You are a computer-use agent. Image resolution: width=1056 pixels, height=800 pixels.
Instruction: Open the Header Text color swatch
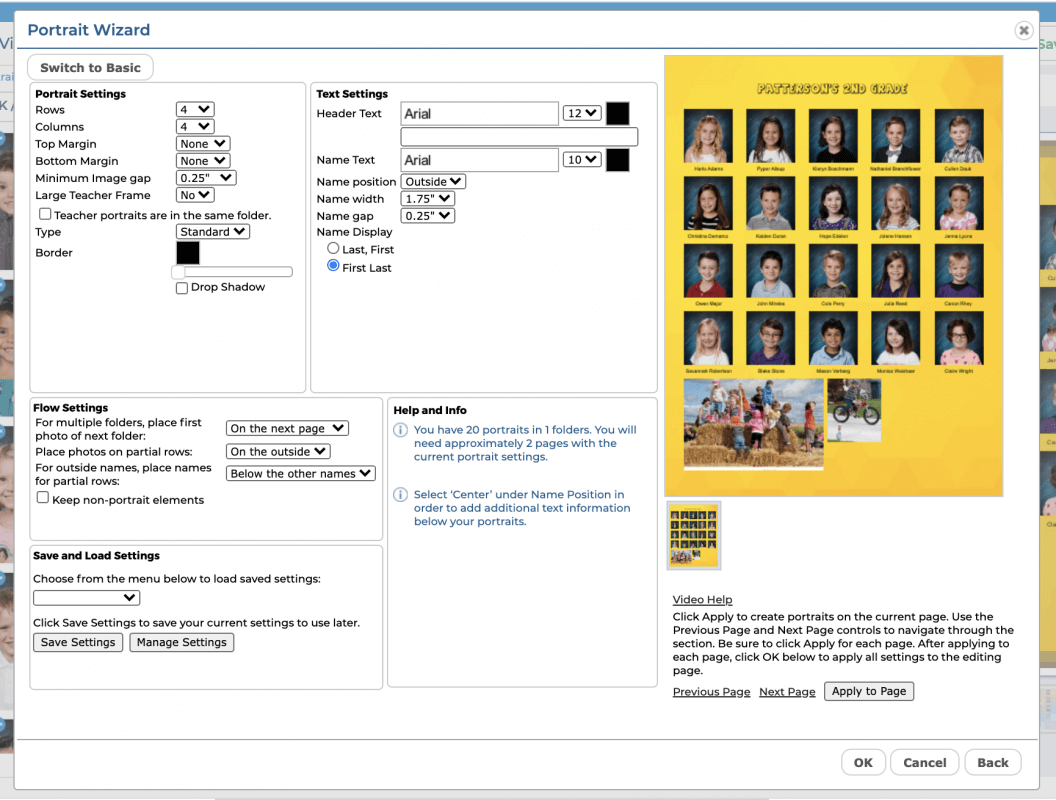tap(617, 114)
